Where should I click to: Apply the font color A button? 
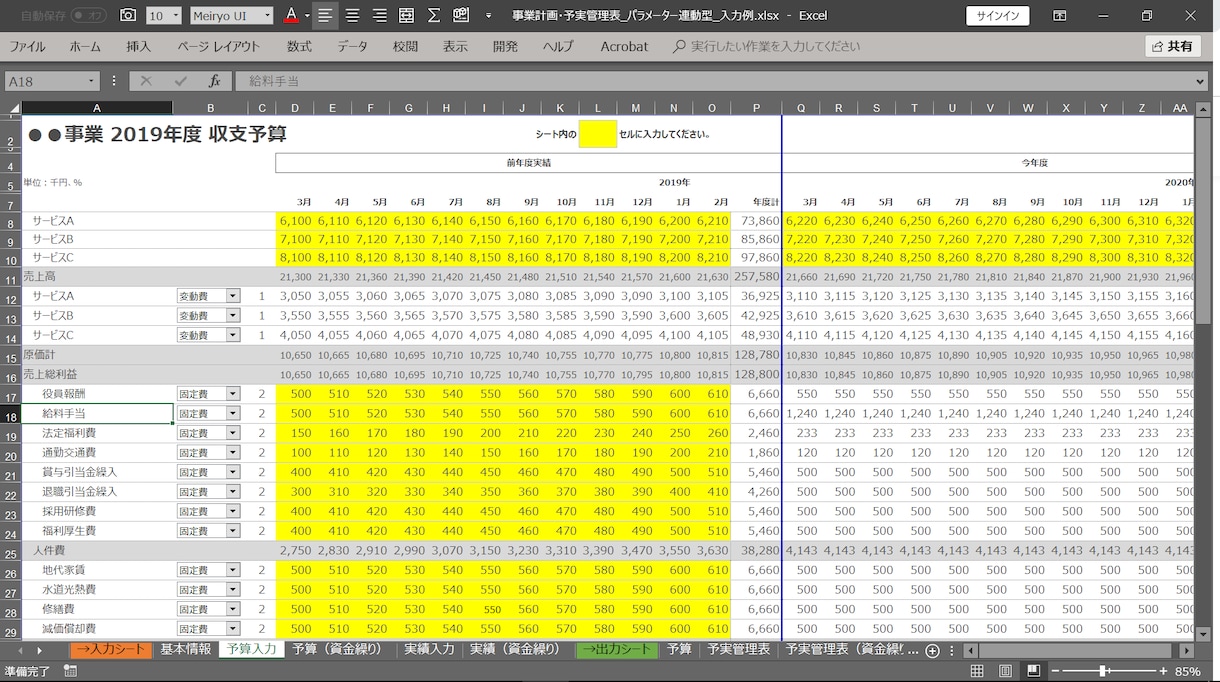(x=291, y=15)
